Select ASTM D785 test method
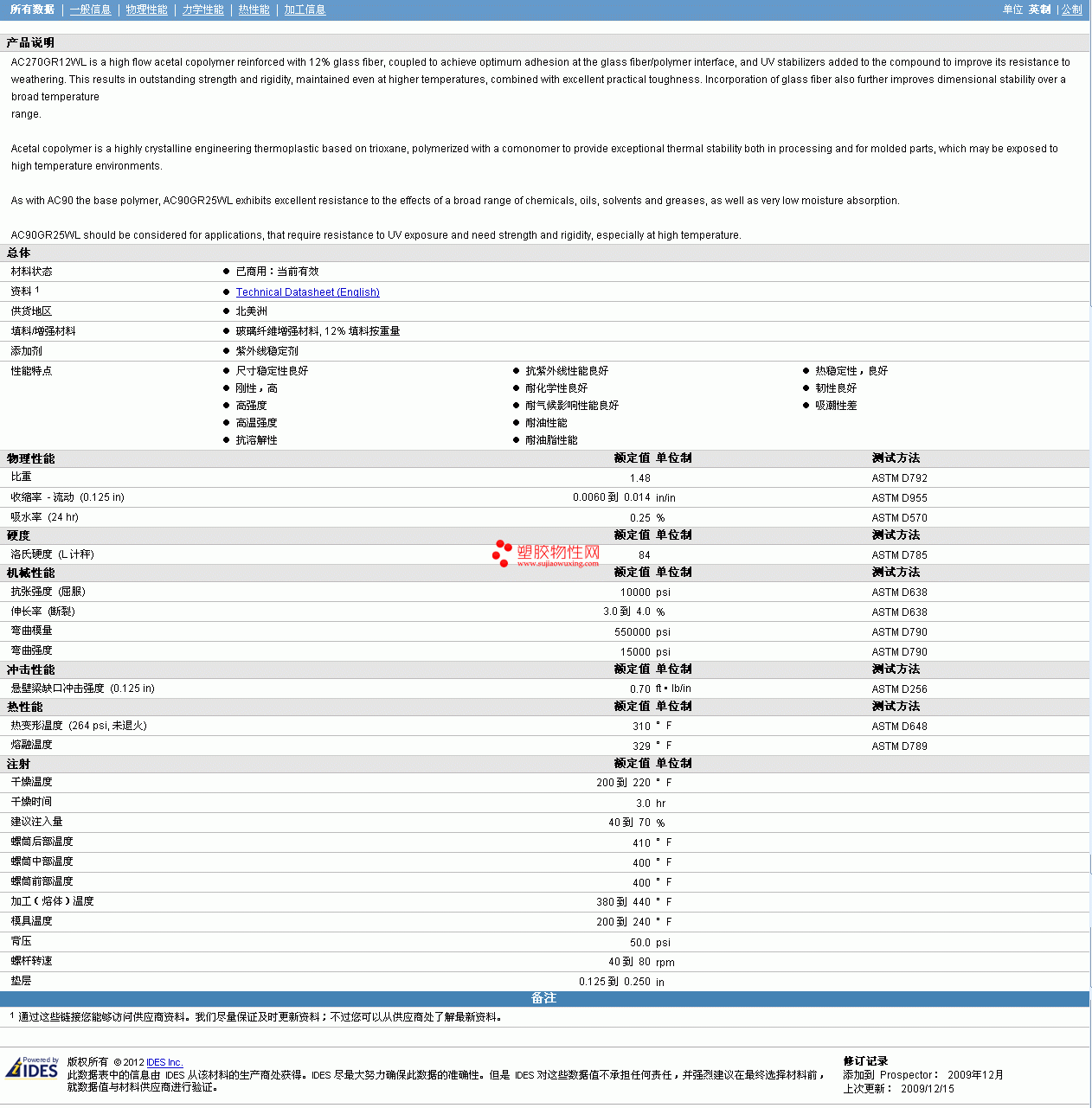The width and height of the screenshot is (1092, 1108). 900,555
